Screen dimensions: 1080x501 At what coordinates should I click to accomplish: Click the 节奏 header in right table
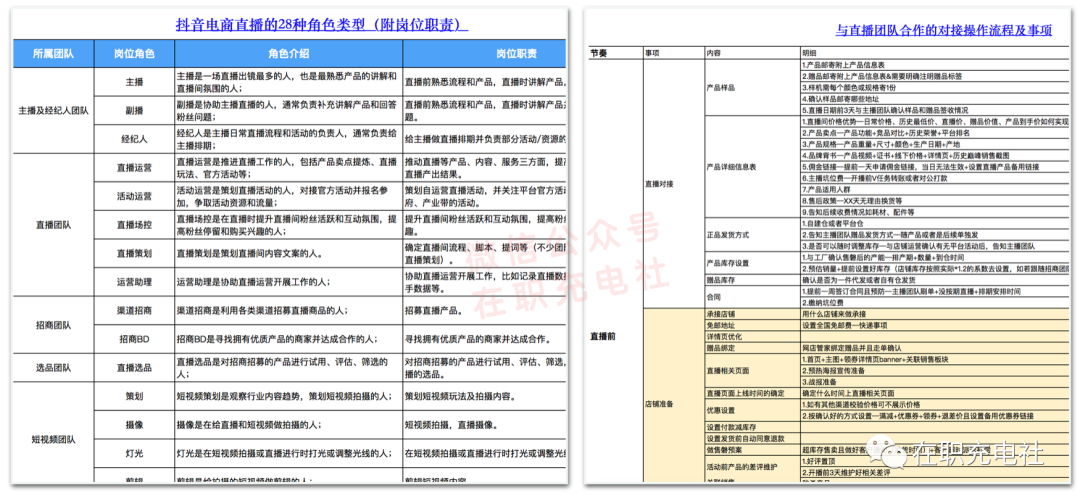(x=598, y=52)
